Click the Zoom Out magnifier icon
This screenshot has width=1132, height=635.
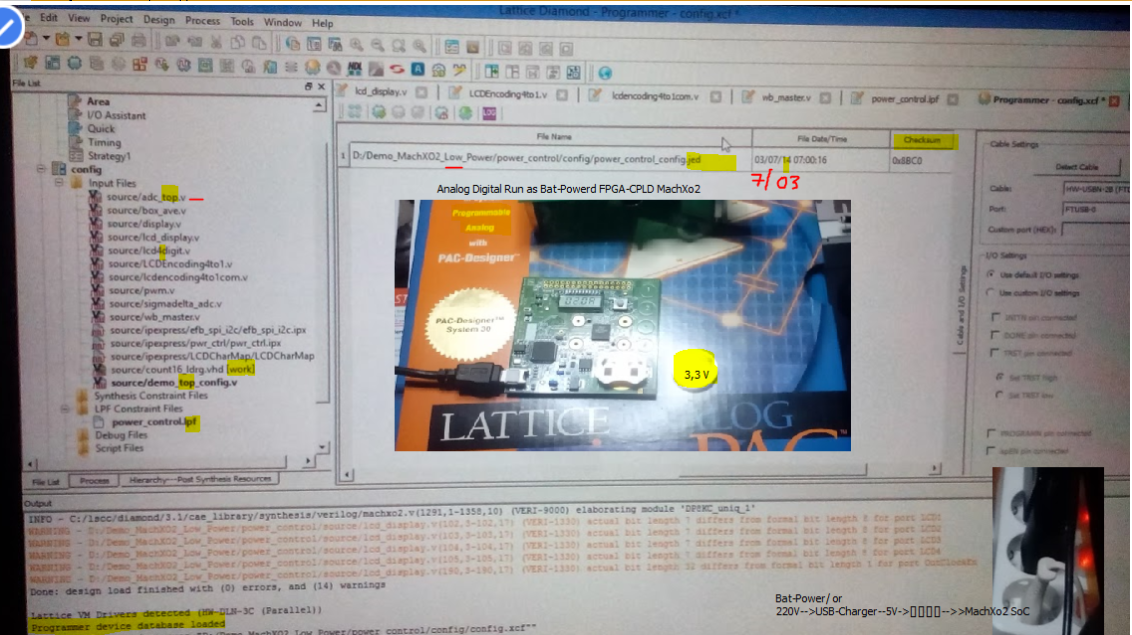tap(378, 45)
